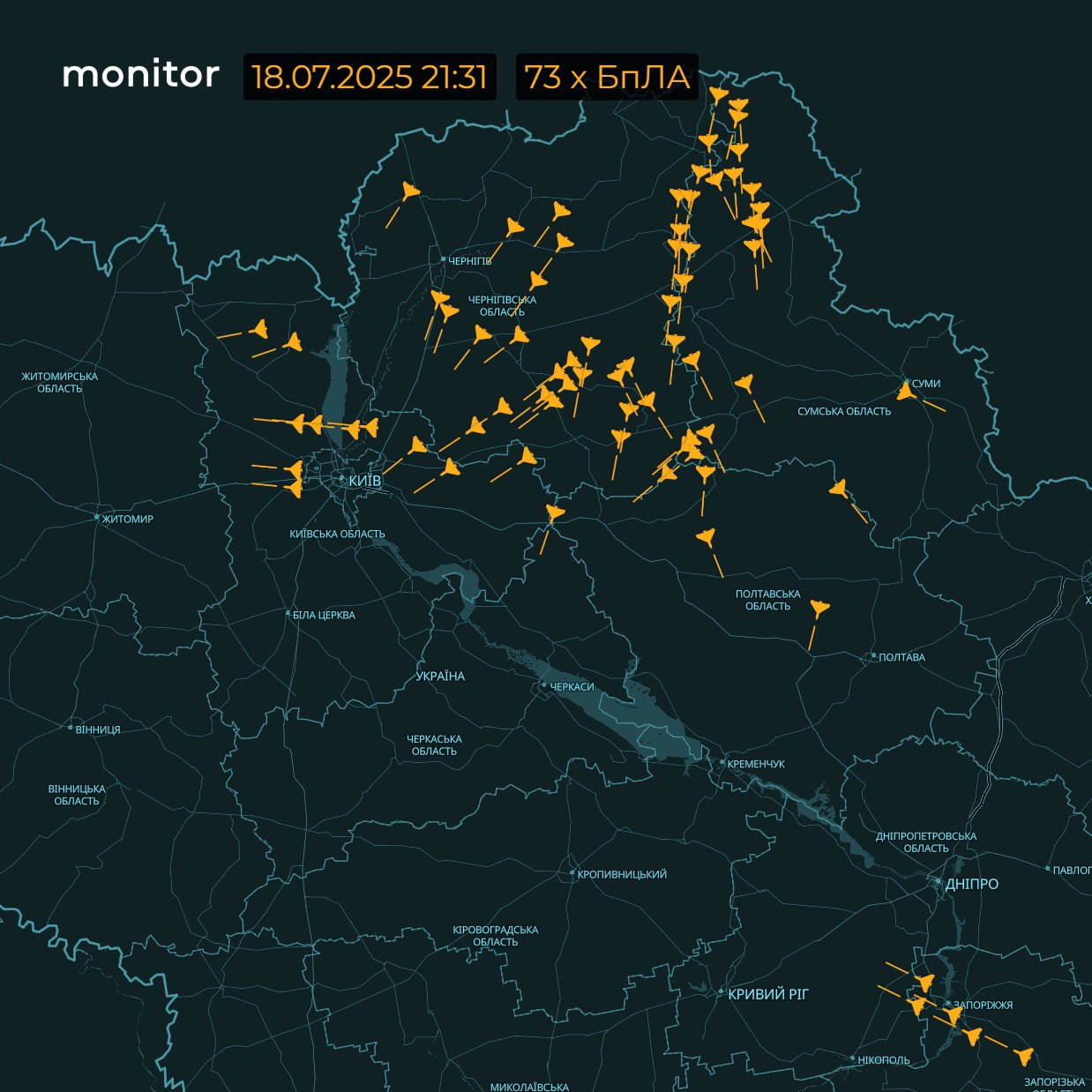
Task: Click the ЖИТОМИРСЬКА ОБЛАСТЬ region label
Action: pyautogui.click(x=60, y=383)
